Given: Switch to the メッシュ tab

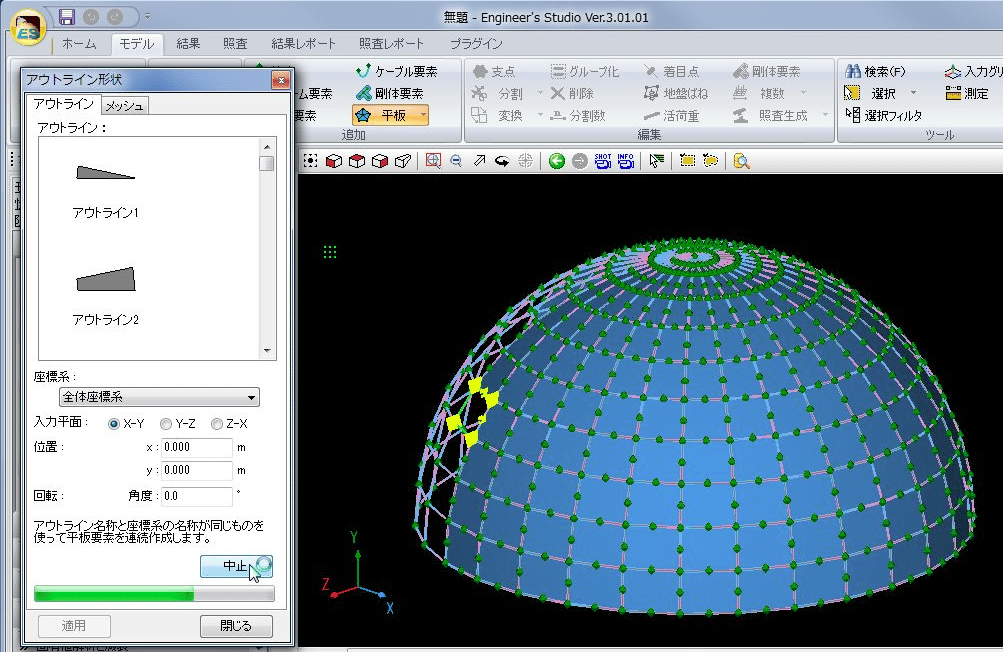Looking at the screenshot, I should (125, 106).
